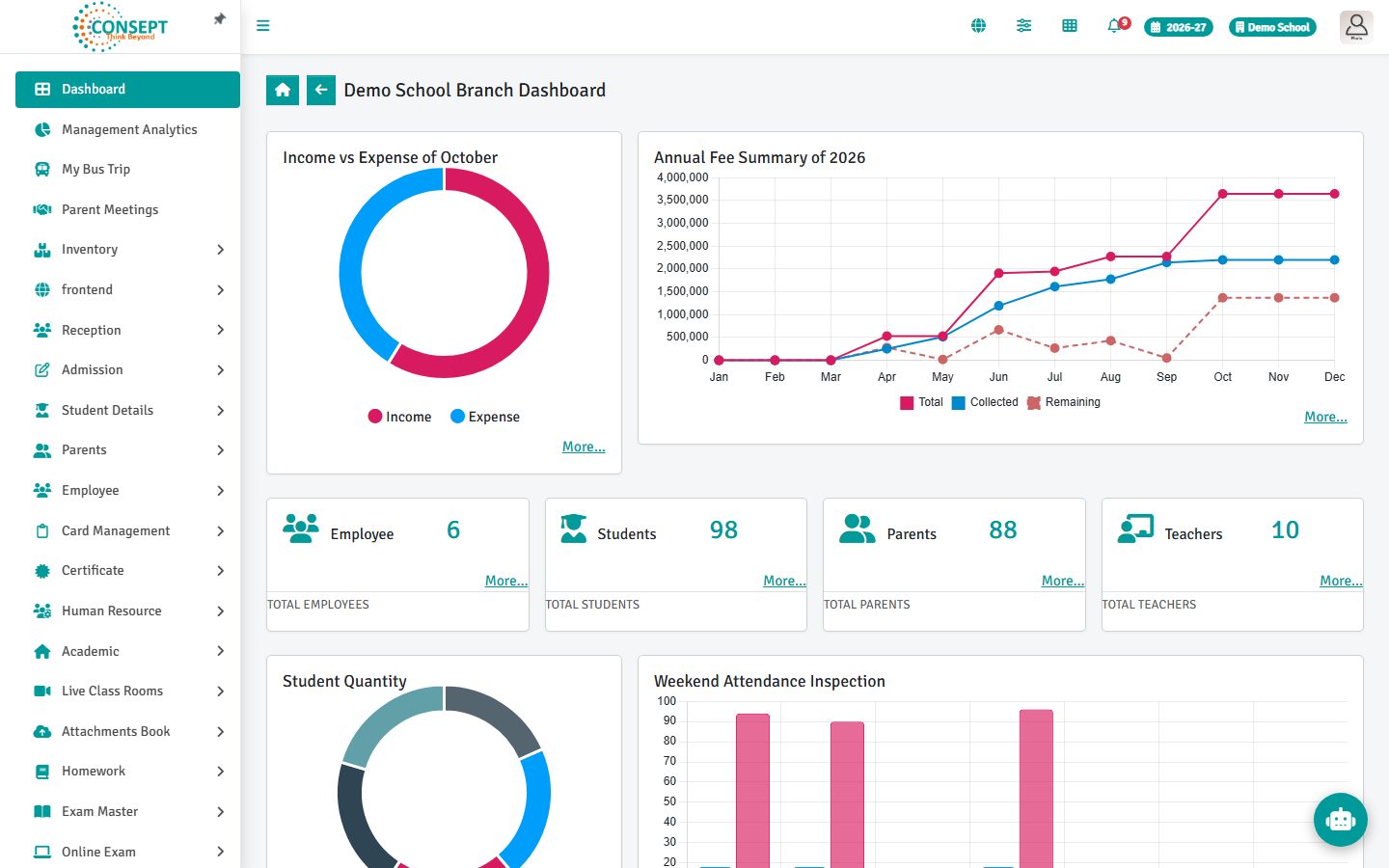Image resolution: width=1389 pixels, height=868 pixels.
Task: Click the back arrow button
Action: point(321,90)
